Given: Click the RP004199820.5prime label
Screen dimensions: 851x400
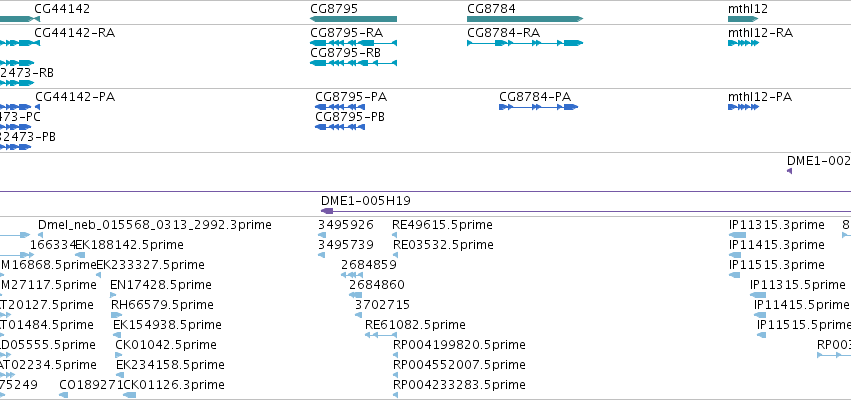Looking at the screenshot, I should (x=459, y=345).
